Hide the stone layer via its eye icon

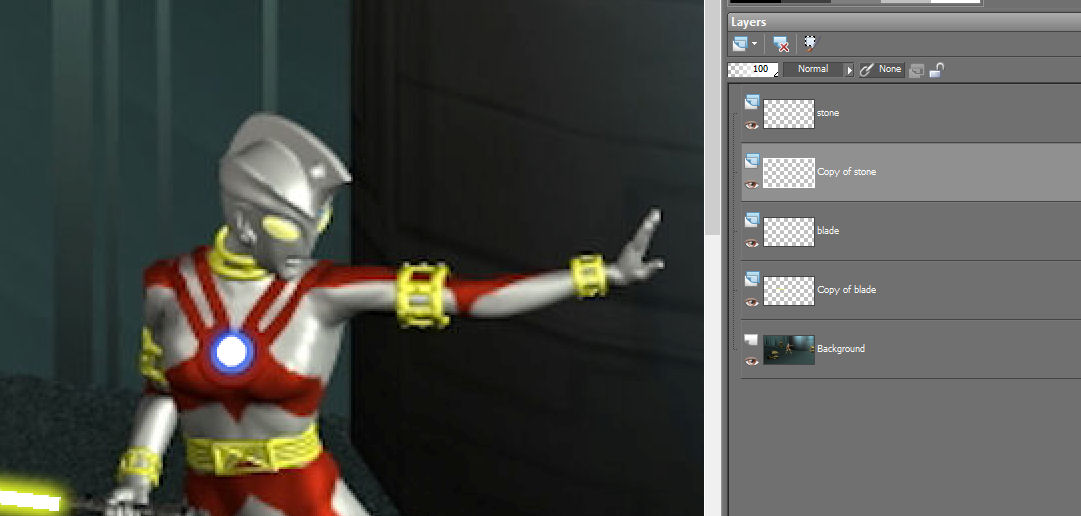coord(751,126)
